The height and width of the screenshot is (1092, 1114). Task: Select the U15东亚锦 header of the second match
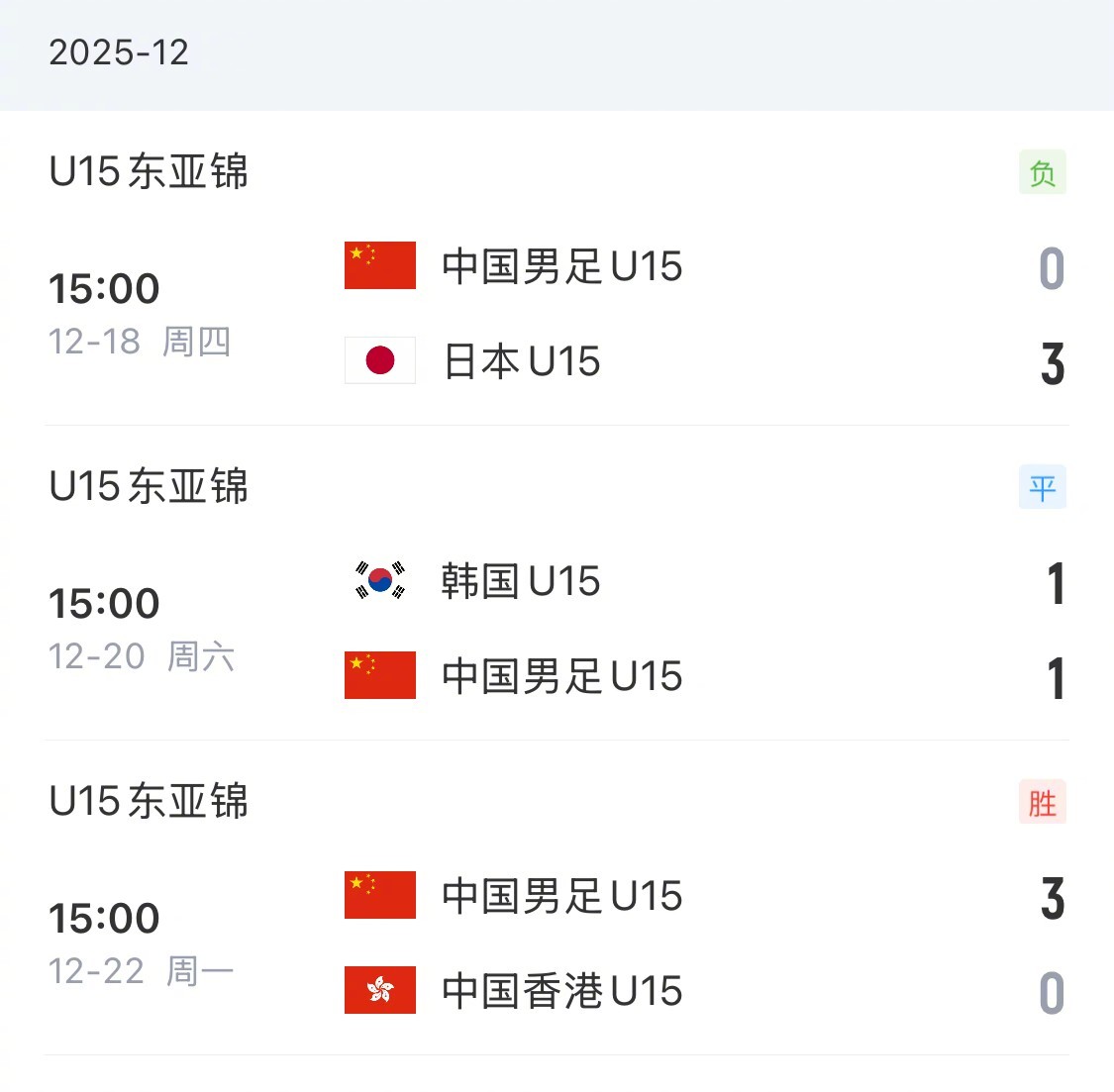click(x=147, y=486)
